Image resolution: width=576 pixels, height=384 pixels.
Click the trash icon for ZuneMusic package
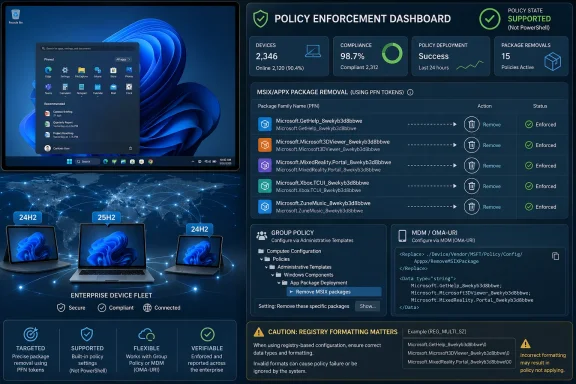[x=471, y=207]
